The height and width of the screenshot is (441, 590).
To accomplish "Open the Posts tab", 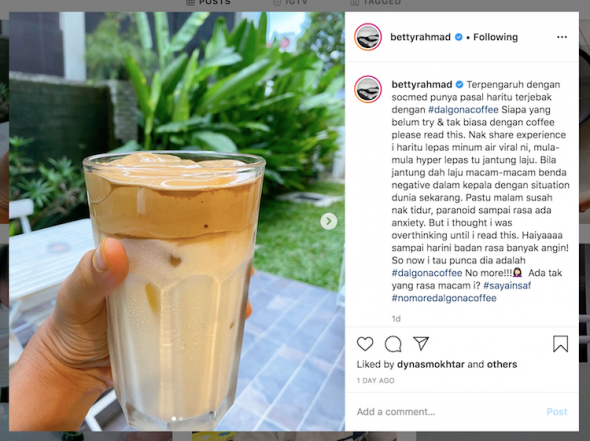I will (208, 2).
